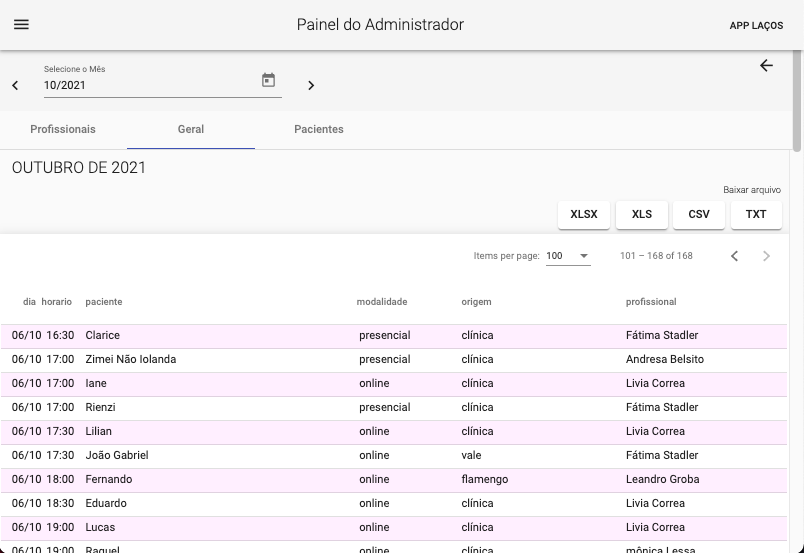This screenshot has height=553, width=804.
Task: Export data as TXT
Action: pyautogui.click(x=756, y=214)
